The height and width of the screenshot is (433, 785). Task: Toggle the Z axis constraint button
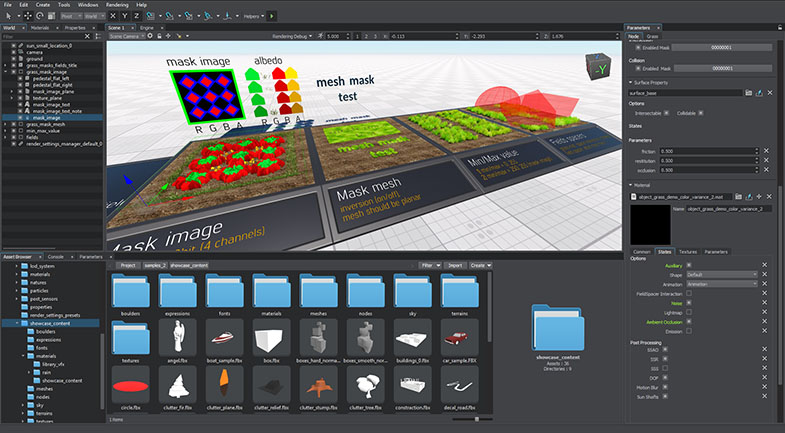pos(136,16)
